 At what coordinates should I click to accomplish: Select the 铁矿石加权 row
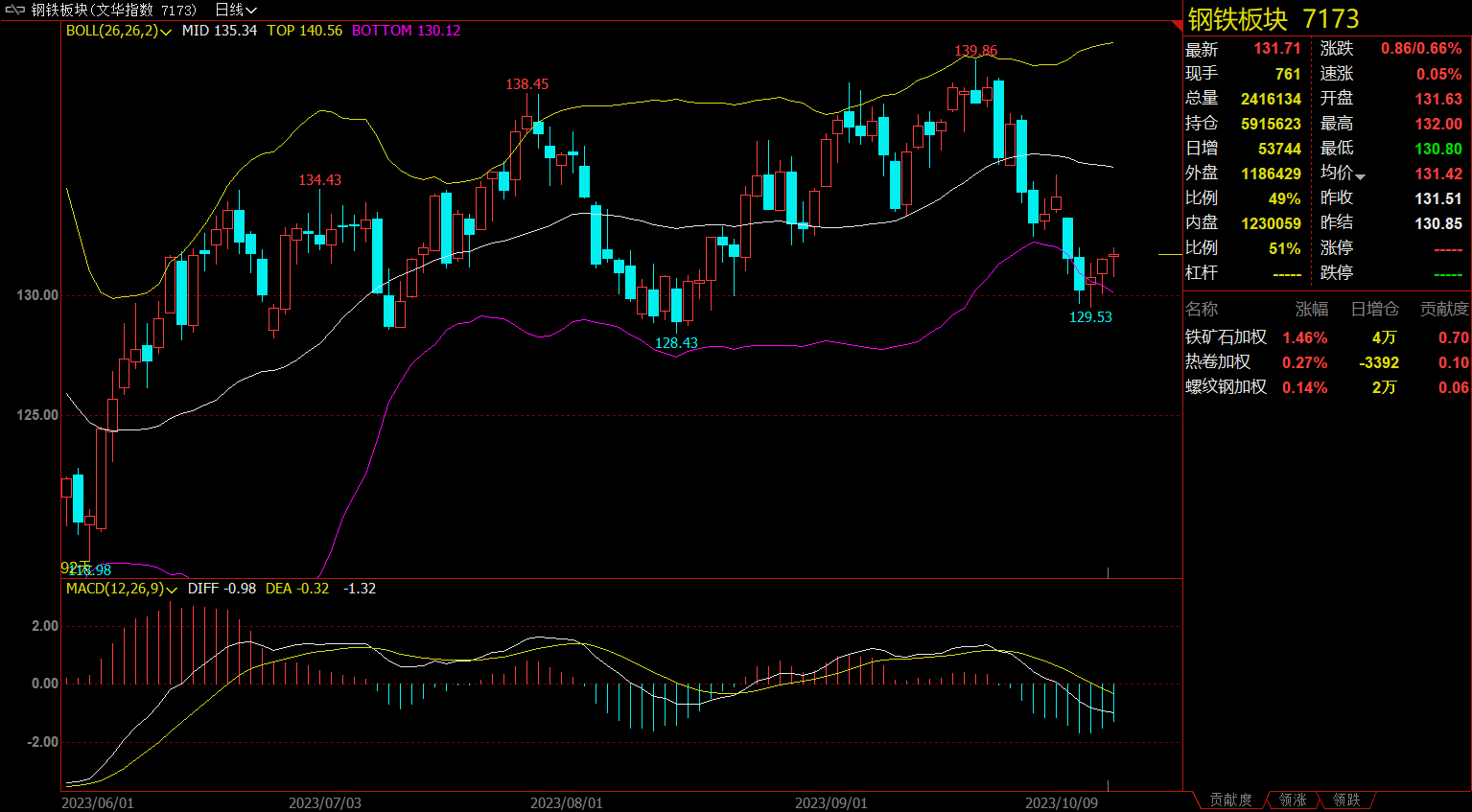1327,337
